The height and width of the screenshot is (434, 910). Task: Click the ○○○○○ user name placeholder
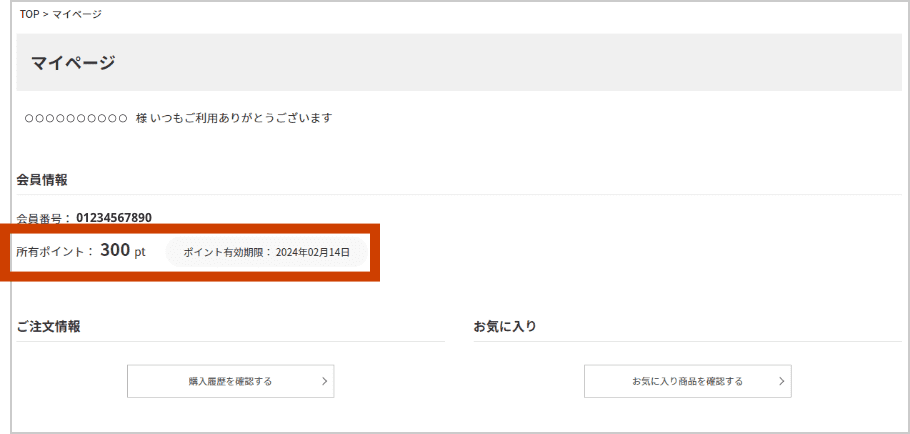click(76, 118)
